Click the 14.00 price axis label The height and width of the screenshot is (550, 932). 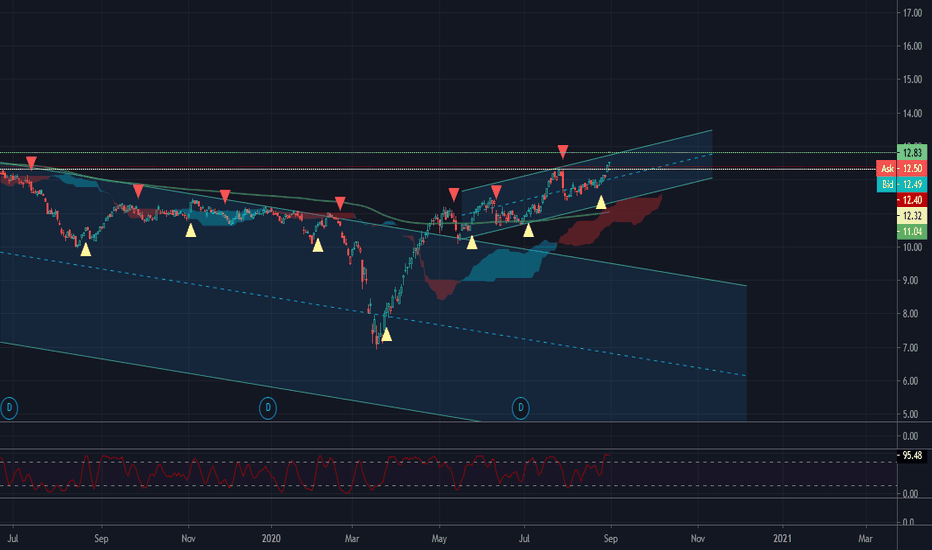(x=912, y=113)
